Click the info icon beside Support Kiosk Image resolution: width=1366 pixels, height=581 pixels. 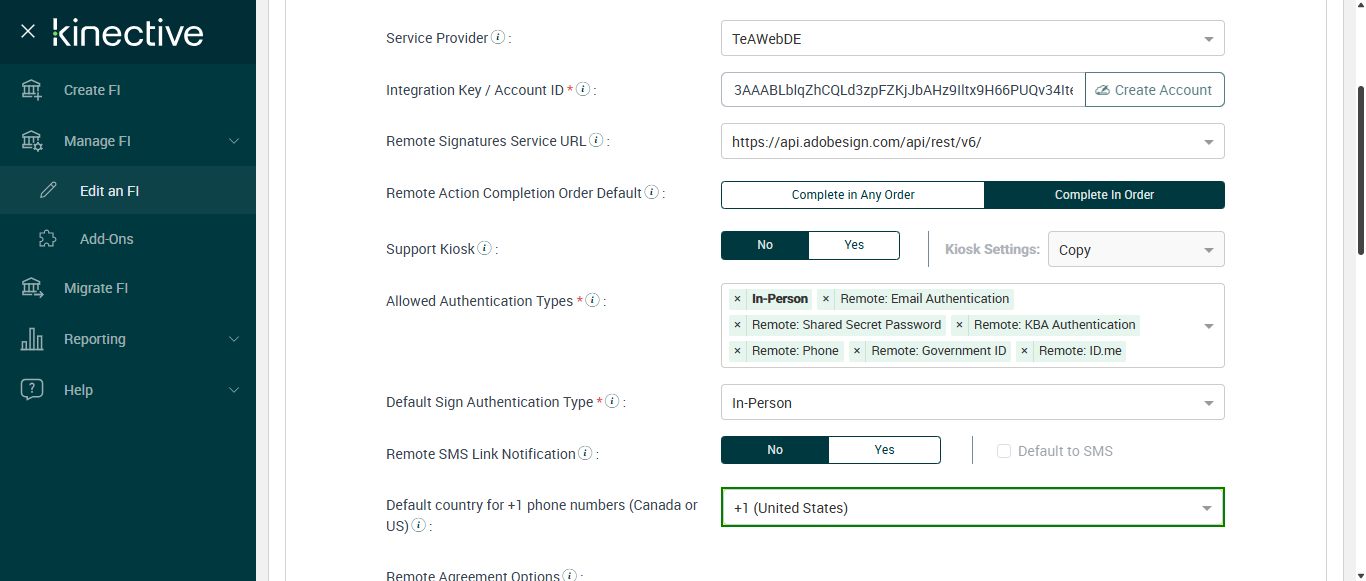pos(485,248)
